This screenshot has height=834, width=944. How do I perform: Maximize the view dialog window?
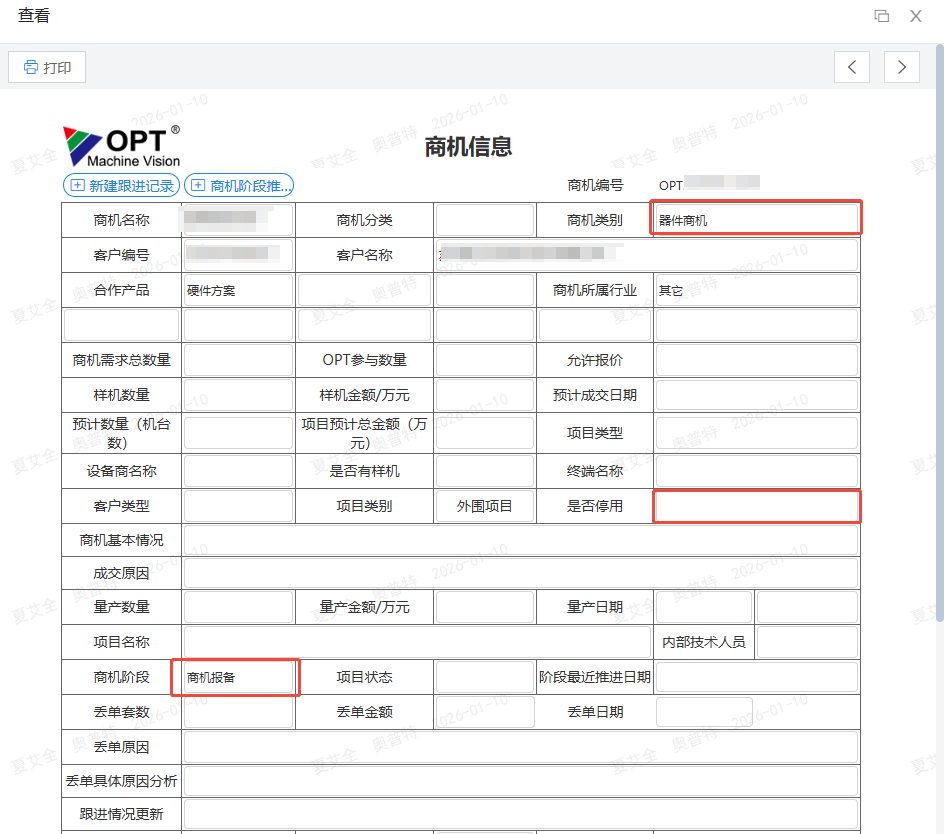(x=881, y=16)
